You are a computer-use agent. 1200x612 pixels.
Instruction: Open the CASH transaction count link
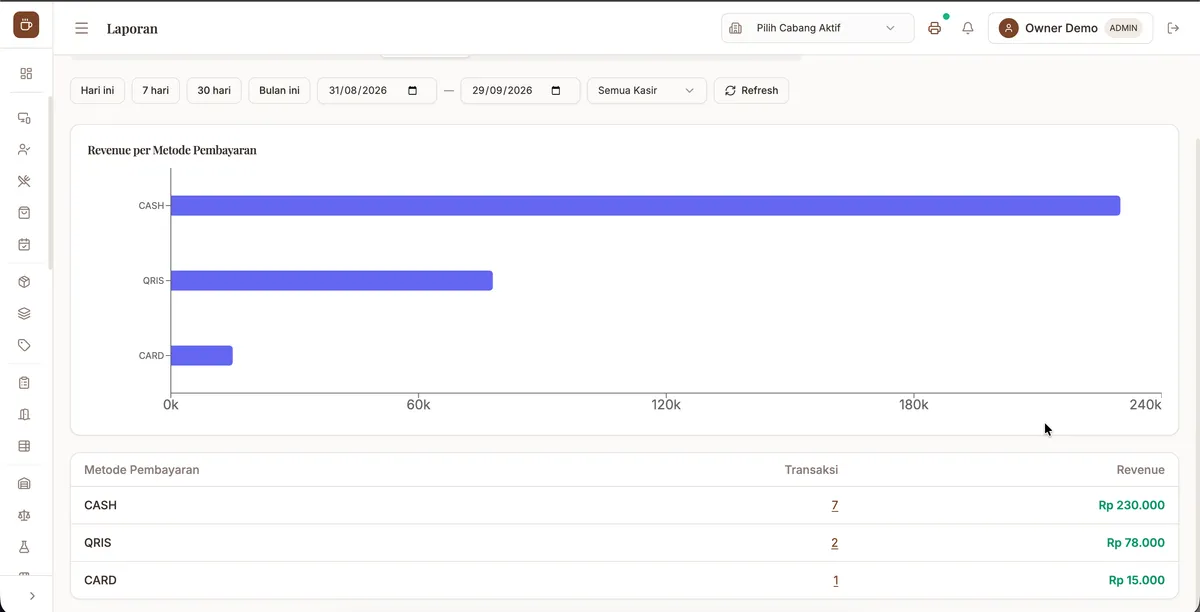pos(835,505)
